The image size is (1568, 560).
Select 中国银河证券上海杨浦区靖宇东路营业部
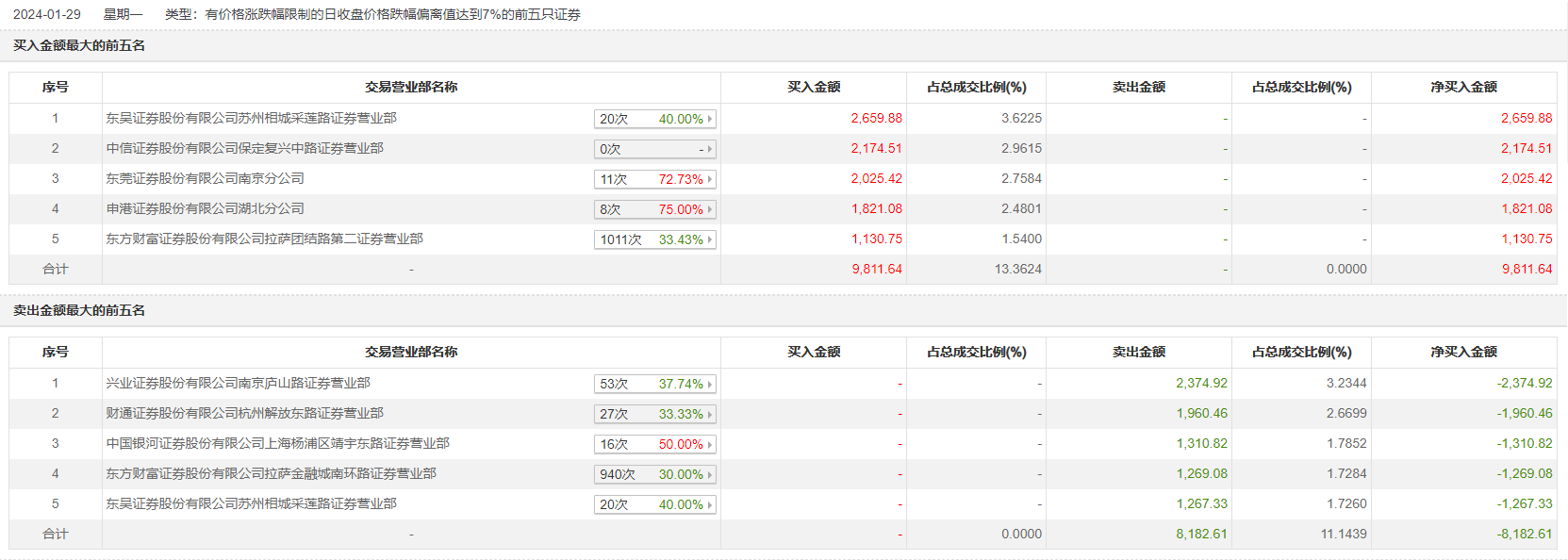pyautogui.click(x=277, y=443)
